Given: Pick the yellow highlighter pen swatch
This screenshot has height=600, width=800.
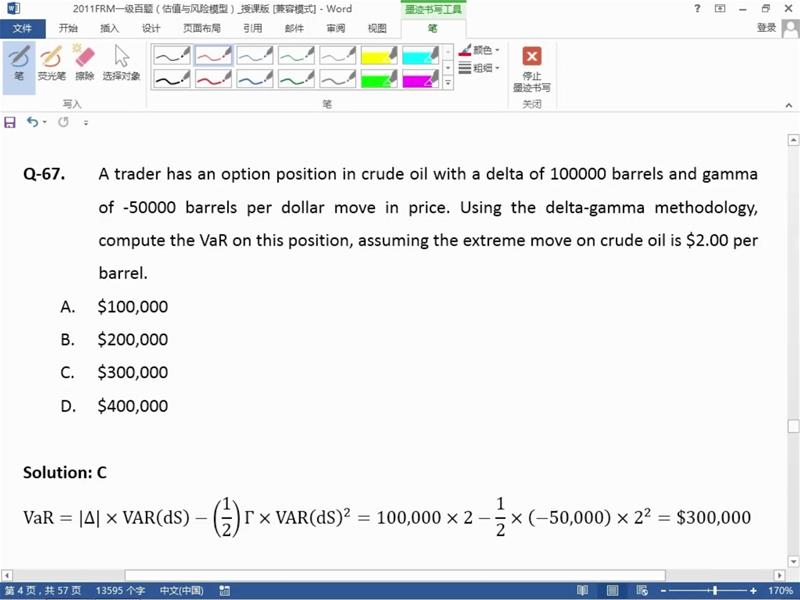Looking at the screenshot, I should [x=379, y=55].
